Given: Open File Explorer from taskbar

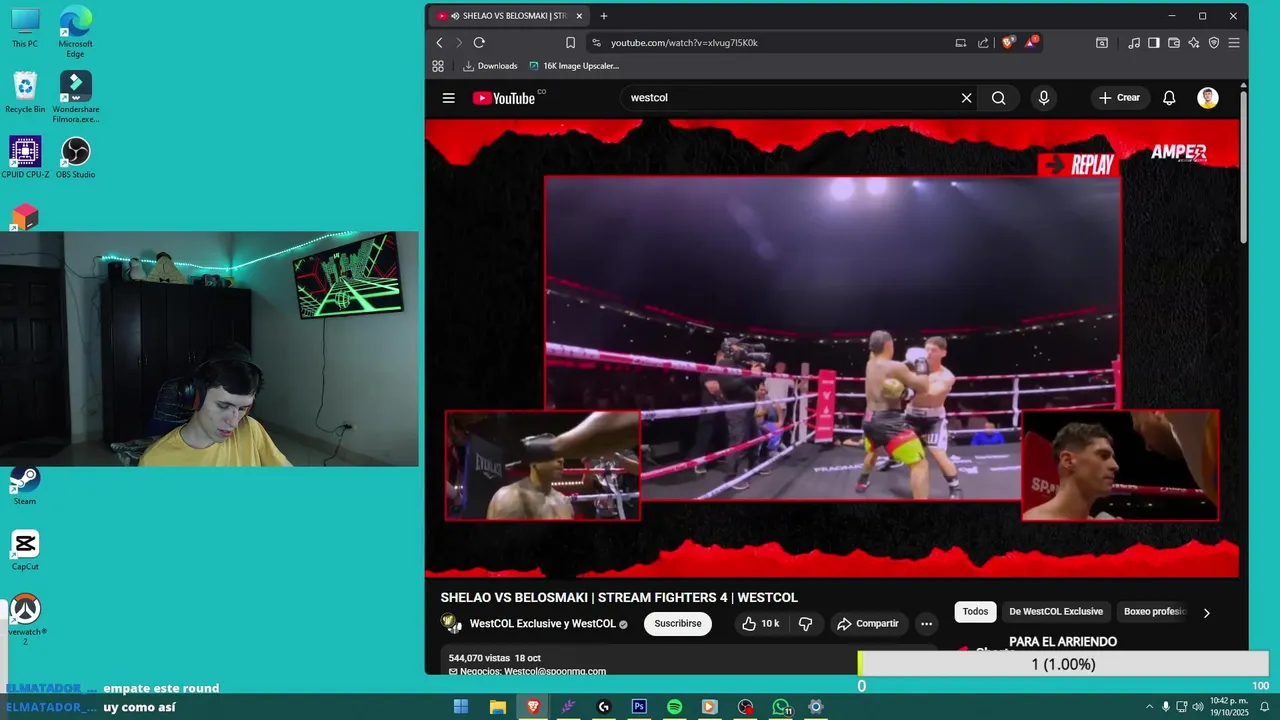Looking at the screenshot, I should click(497, 707).
